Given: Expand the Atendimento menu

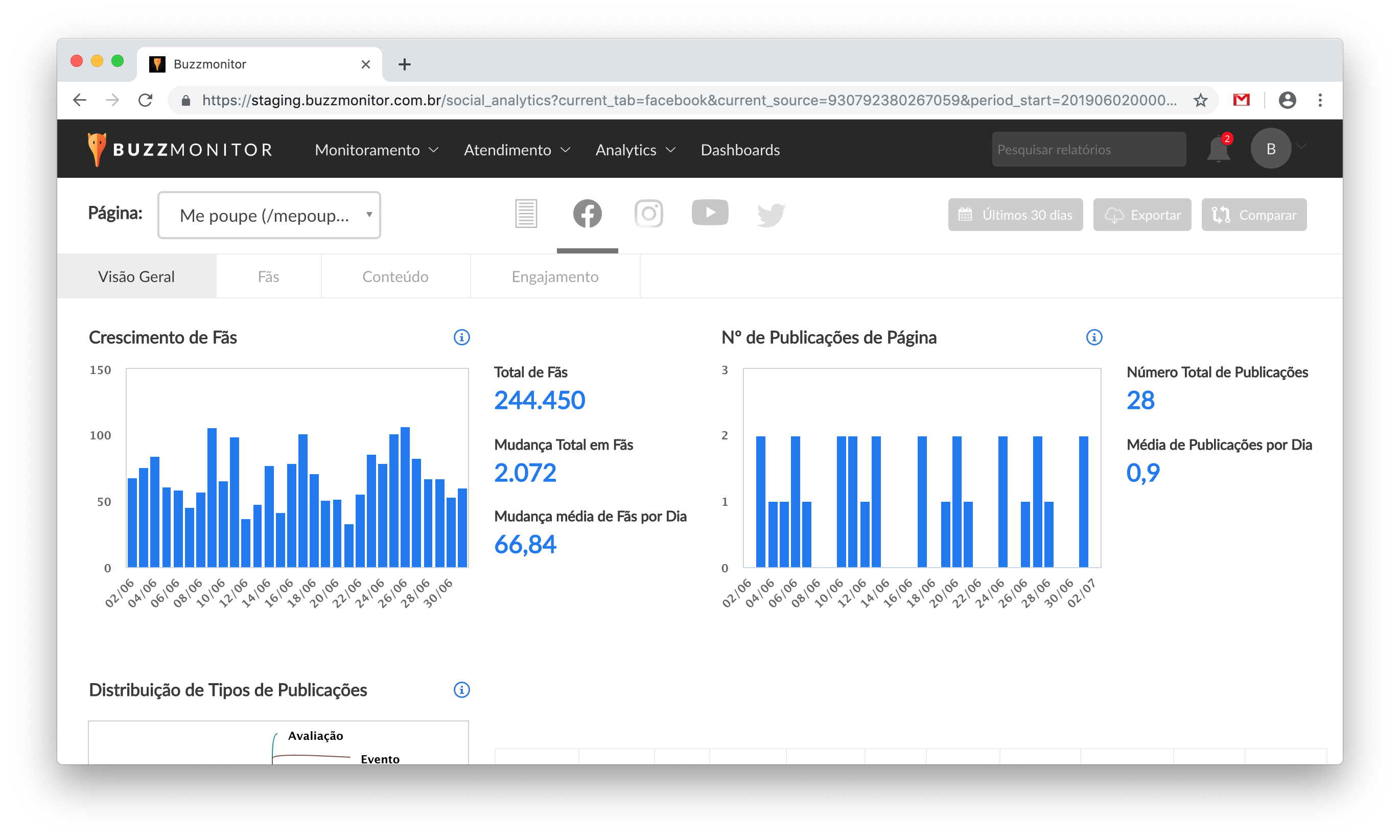Looking at the screenshot, I should (x=517, y=150).
